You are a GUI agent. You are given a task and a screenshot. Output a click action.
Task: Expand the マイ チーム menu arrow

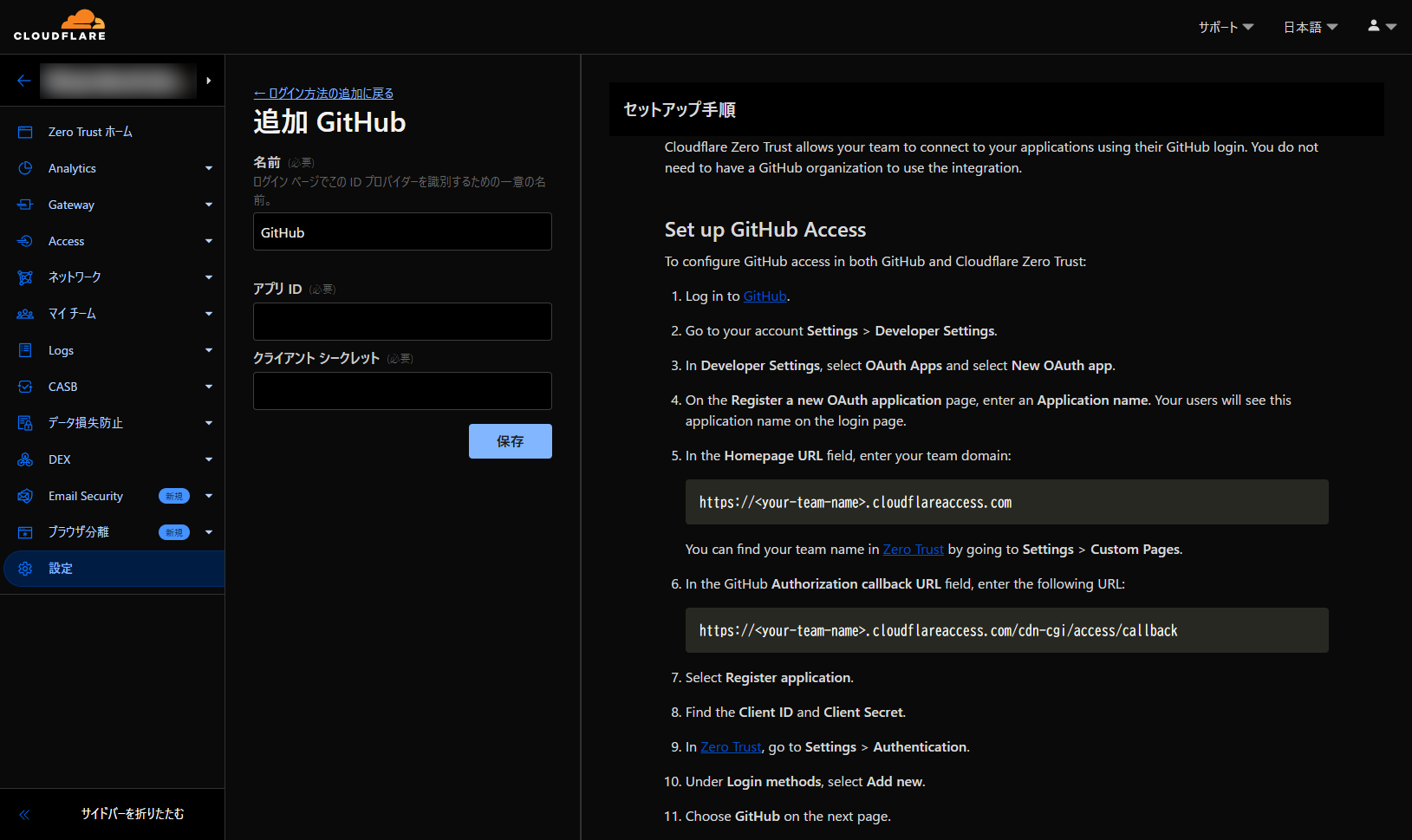209,314
